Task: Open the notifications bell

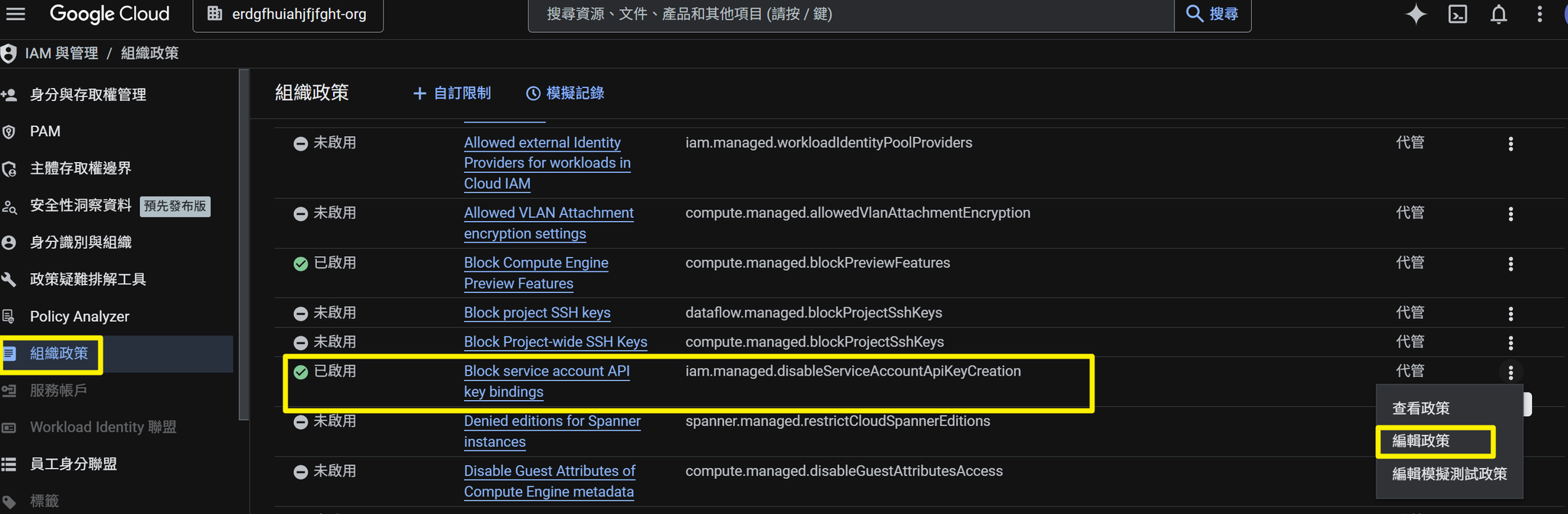Action: tap(1498, 14)
